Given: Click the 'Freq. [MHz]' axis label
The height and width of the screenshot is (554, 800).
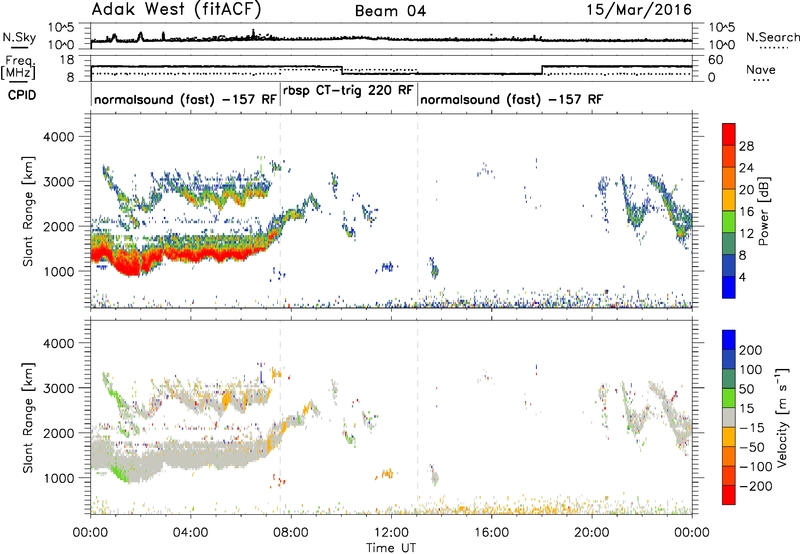Looking at the screenshot, I should tap(18, 67).
